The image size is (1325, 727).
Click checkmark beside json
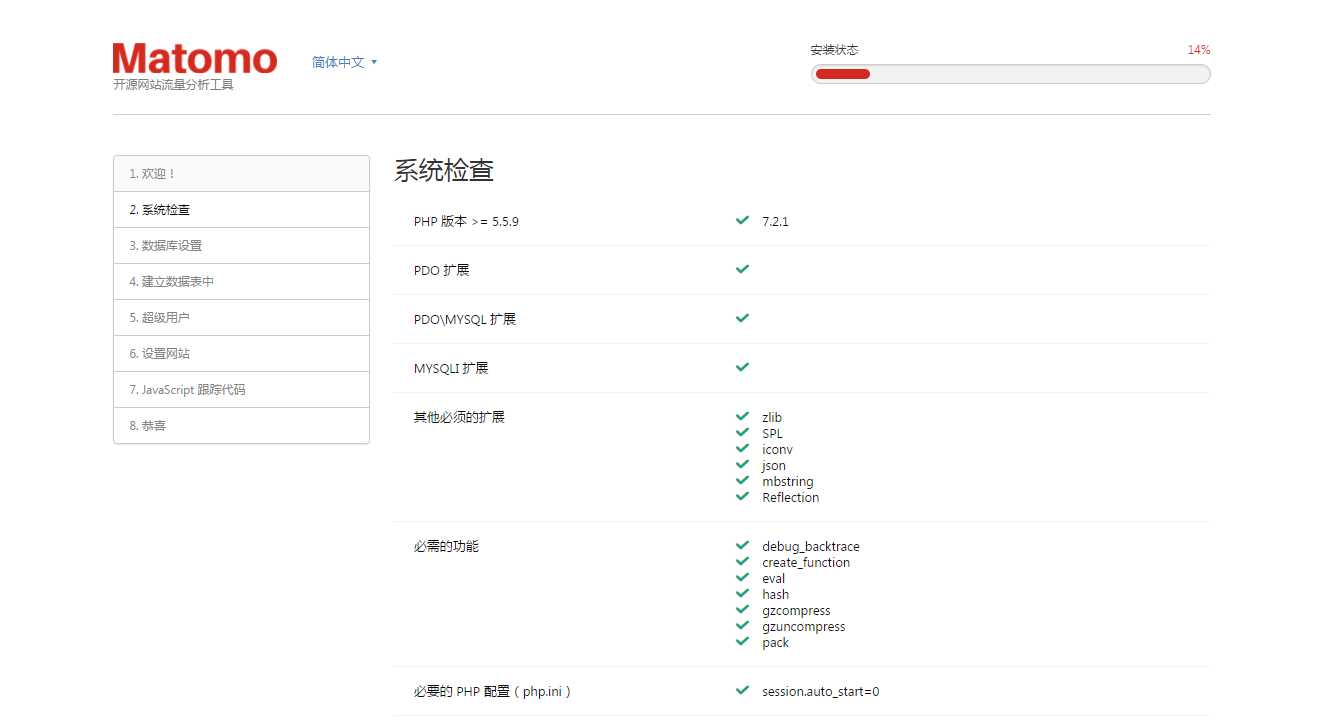(742, 464)
